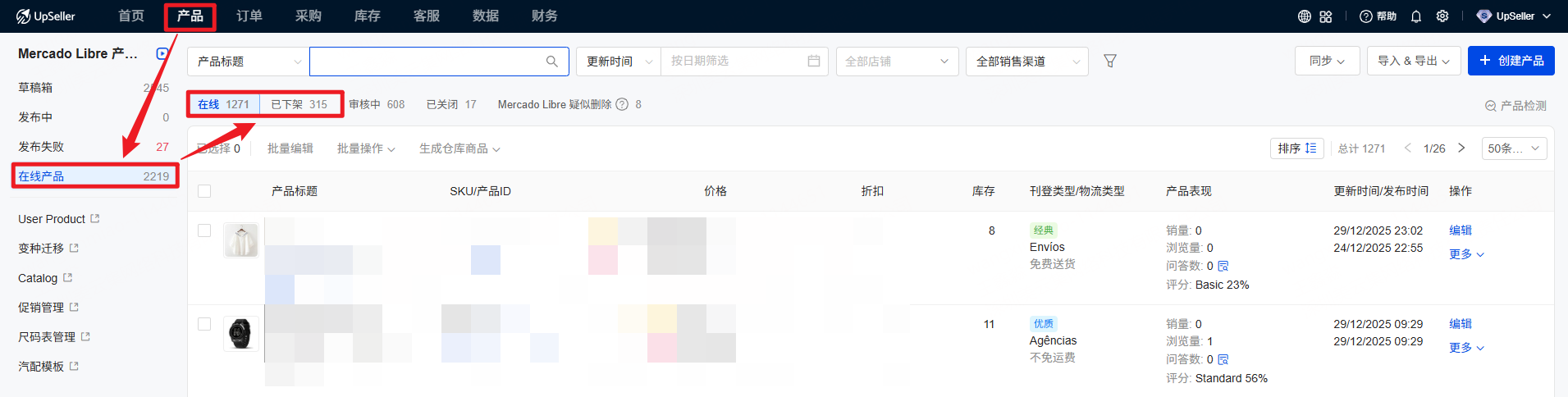Open the apps grid icon
This screenshot has height=397, width=1568.
(1325, 16)
